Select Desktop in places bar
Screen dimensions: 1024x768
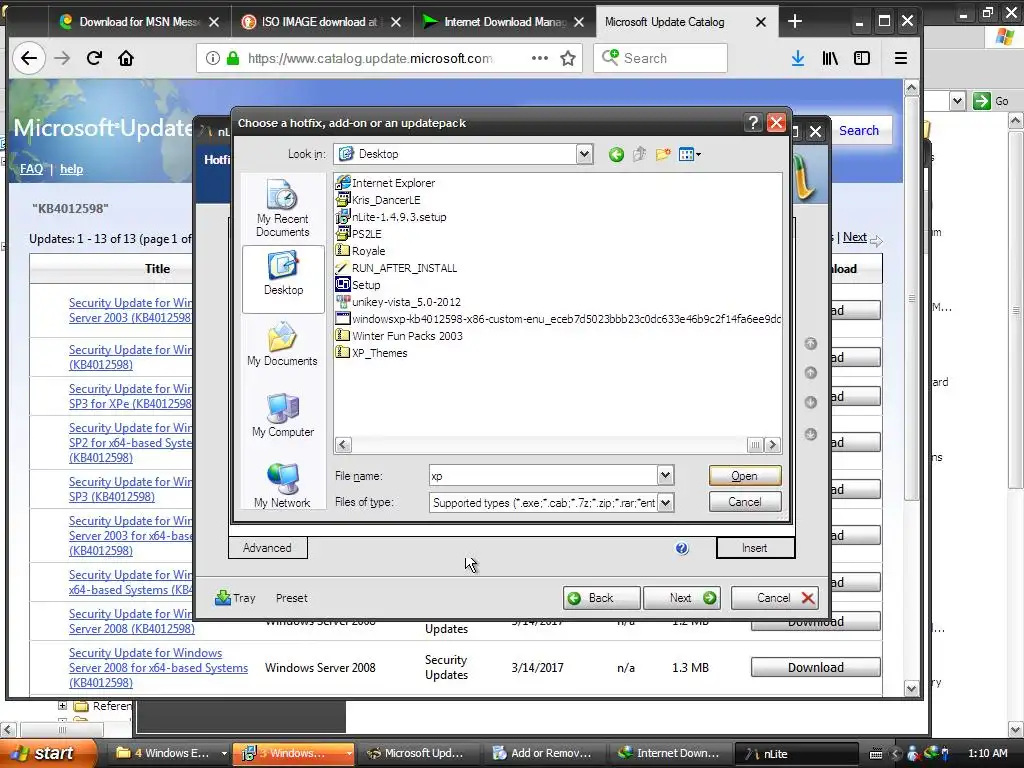click(283, 280)
